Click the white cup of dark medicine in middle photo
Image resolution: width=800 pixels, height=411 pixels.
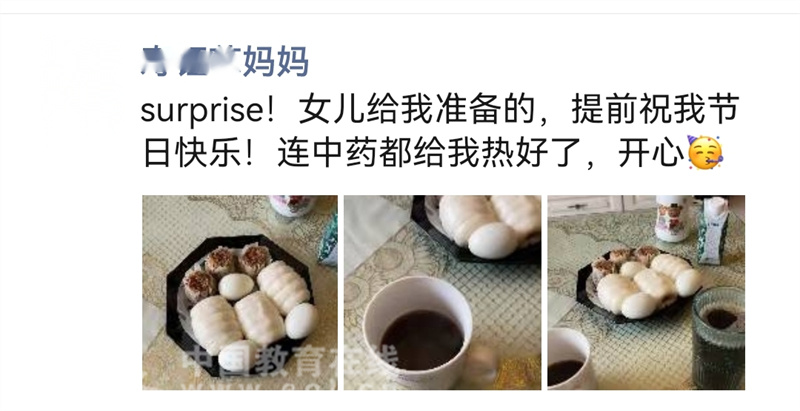[x=418, y=331]
